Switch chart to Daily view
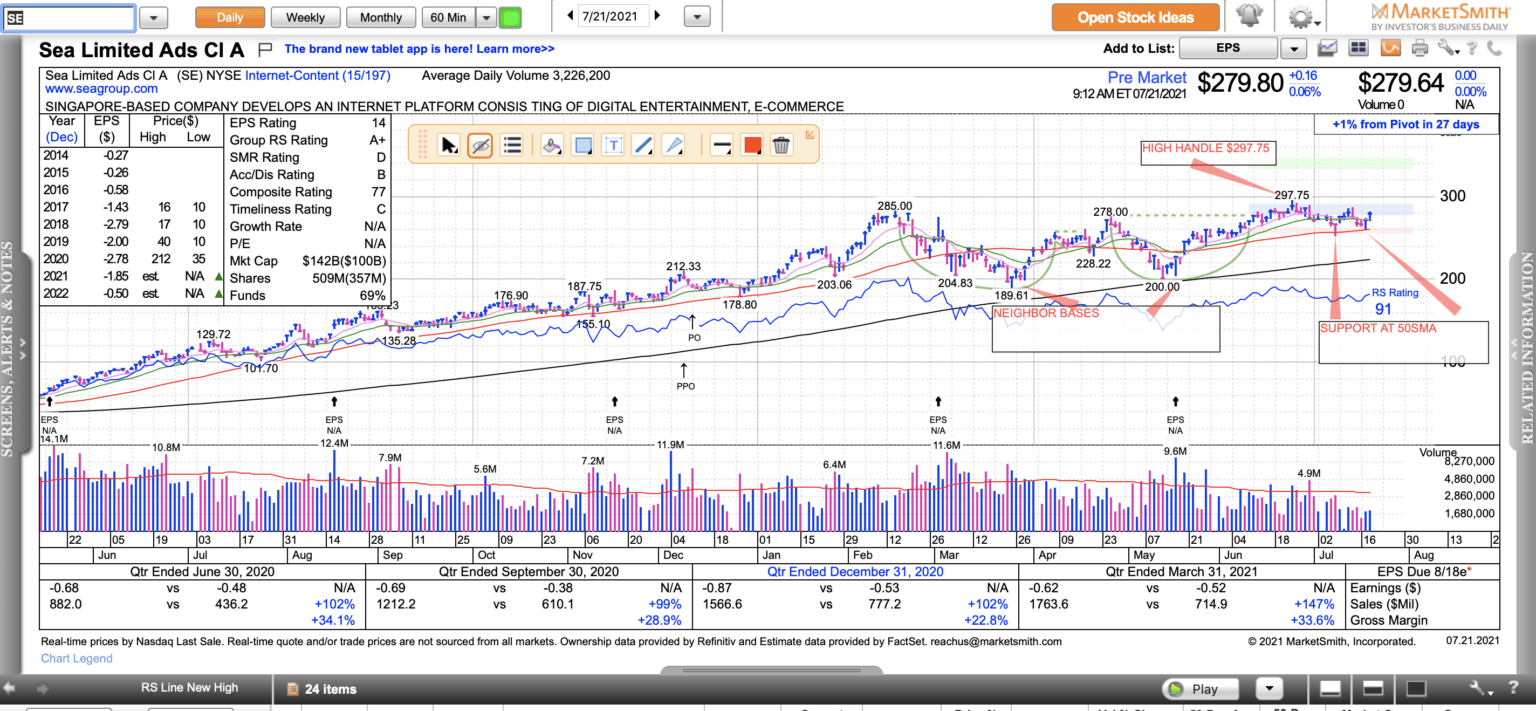This screenshot has height=711, width=1536. tap(230, 17)
